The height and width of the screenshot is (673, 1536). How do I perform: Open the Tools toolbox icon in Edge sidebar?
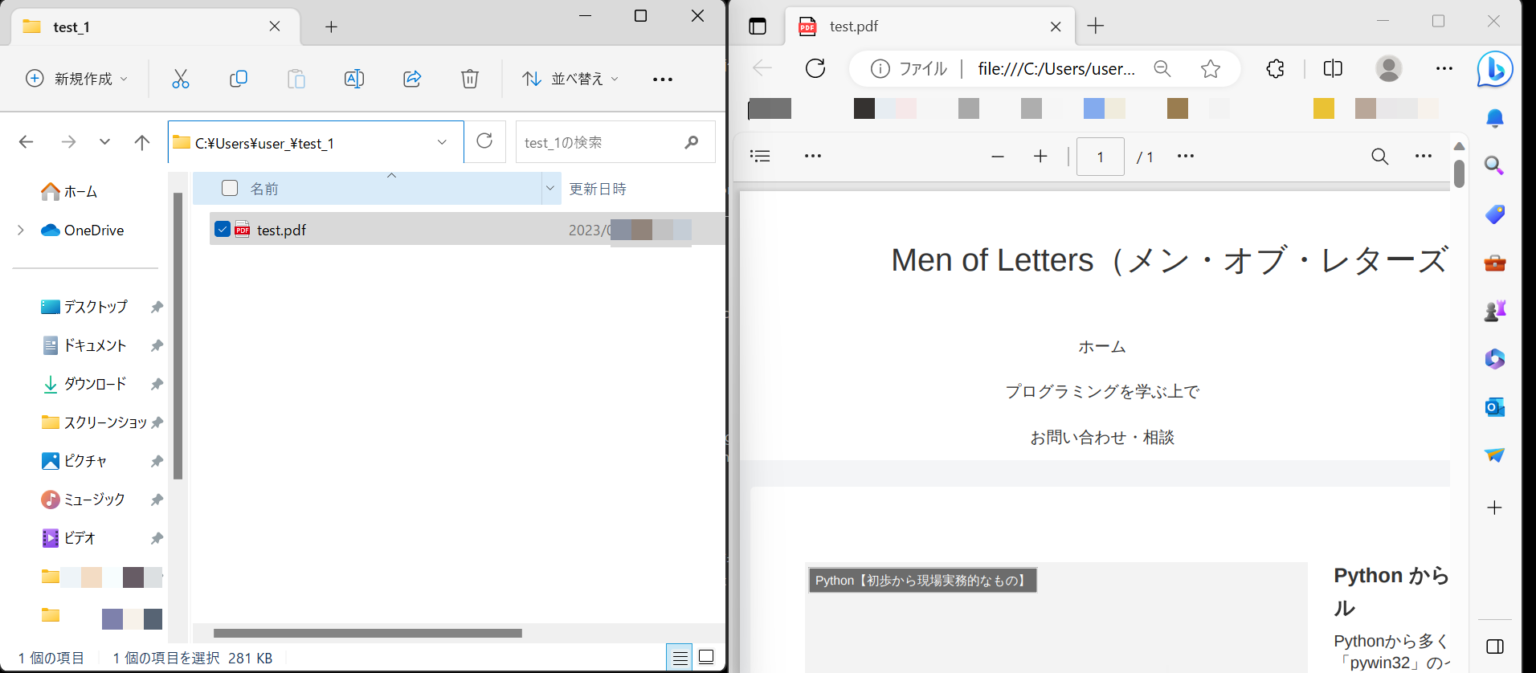click(x=1494, y=262)
